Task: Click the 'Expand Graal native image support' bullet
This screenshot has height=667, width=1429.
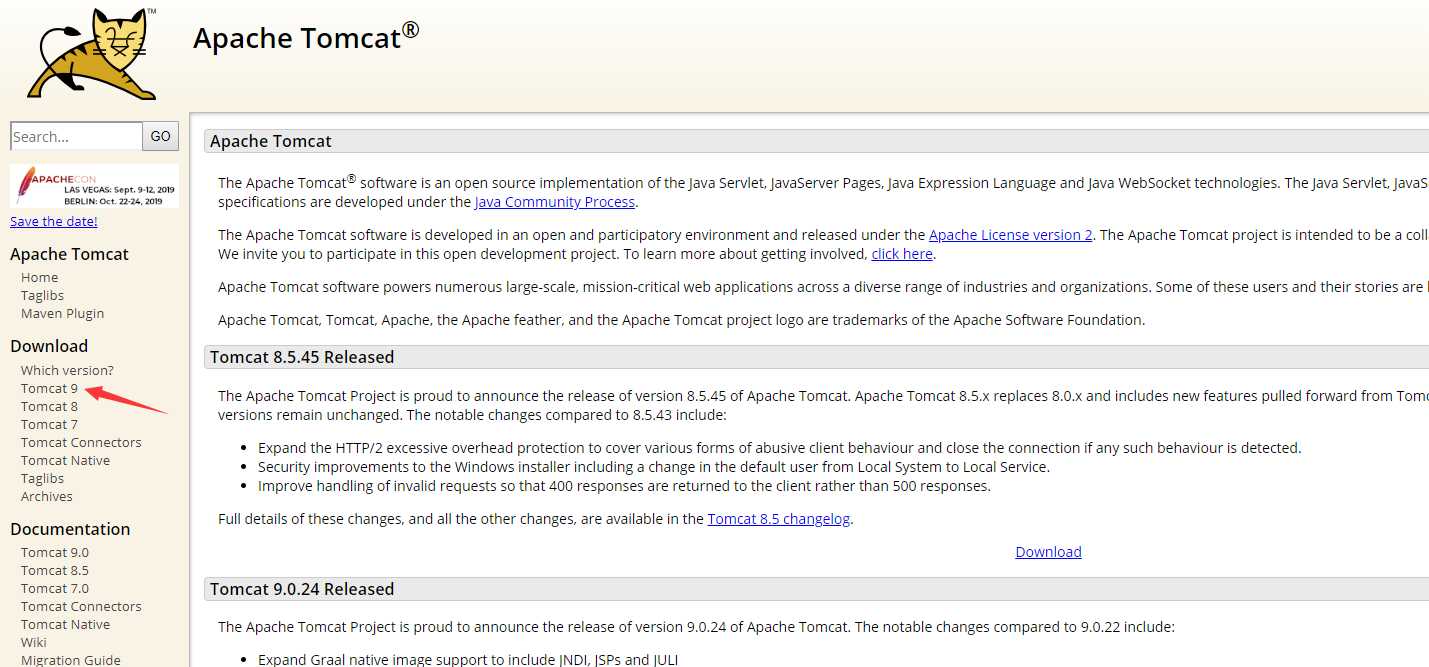Action: [x=469, y=660]
